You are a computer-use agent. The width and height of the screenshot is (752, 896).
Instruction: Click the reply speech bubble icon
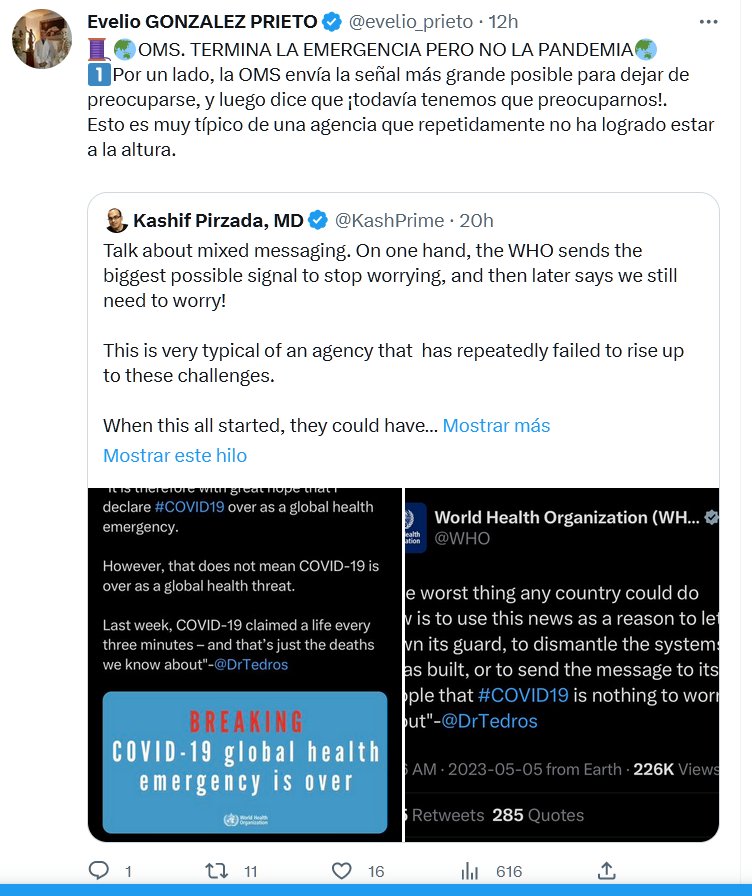(x=99, y=871)
